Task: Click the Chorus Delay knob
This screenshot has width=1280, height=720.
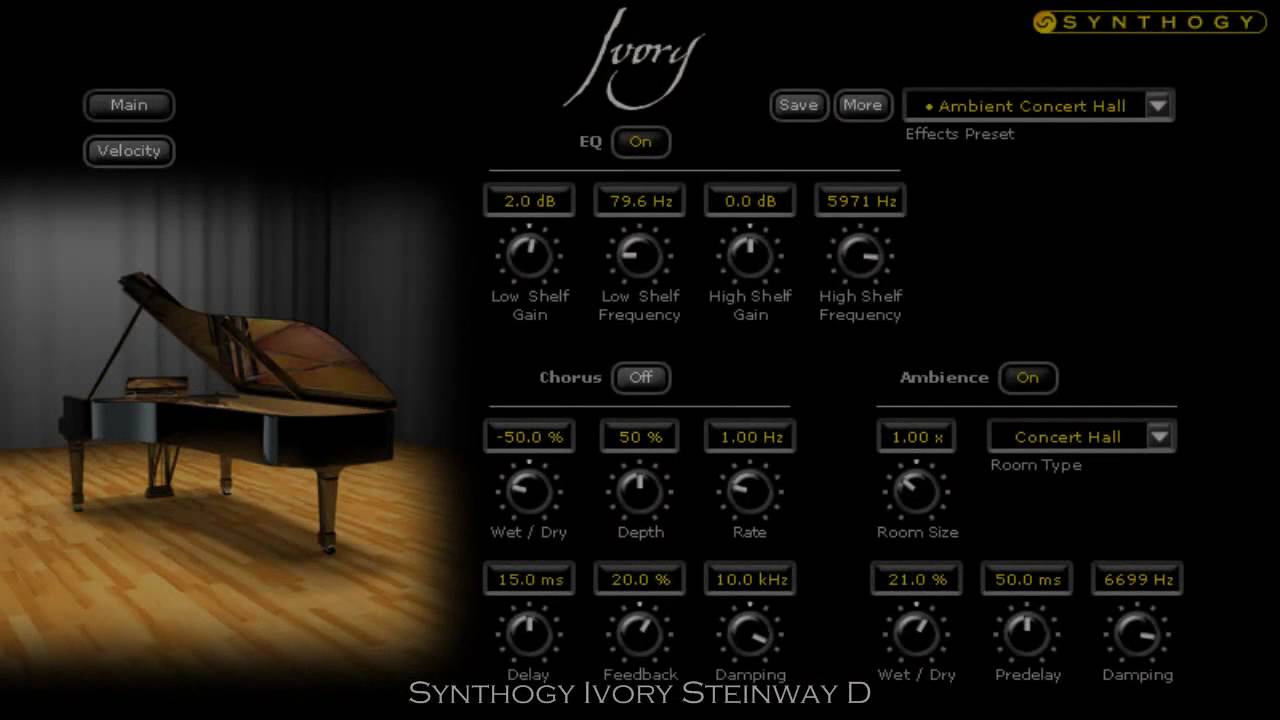Action: click(529, 633)
